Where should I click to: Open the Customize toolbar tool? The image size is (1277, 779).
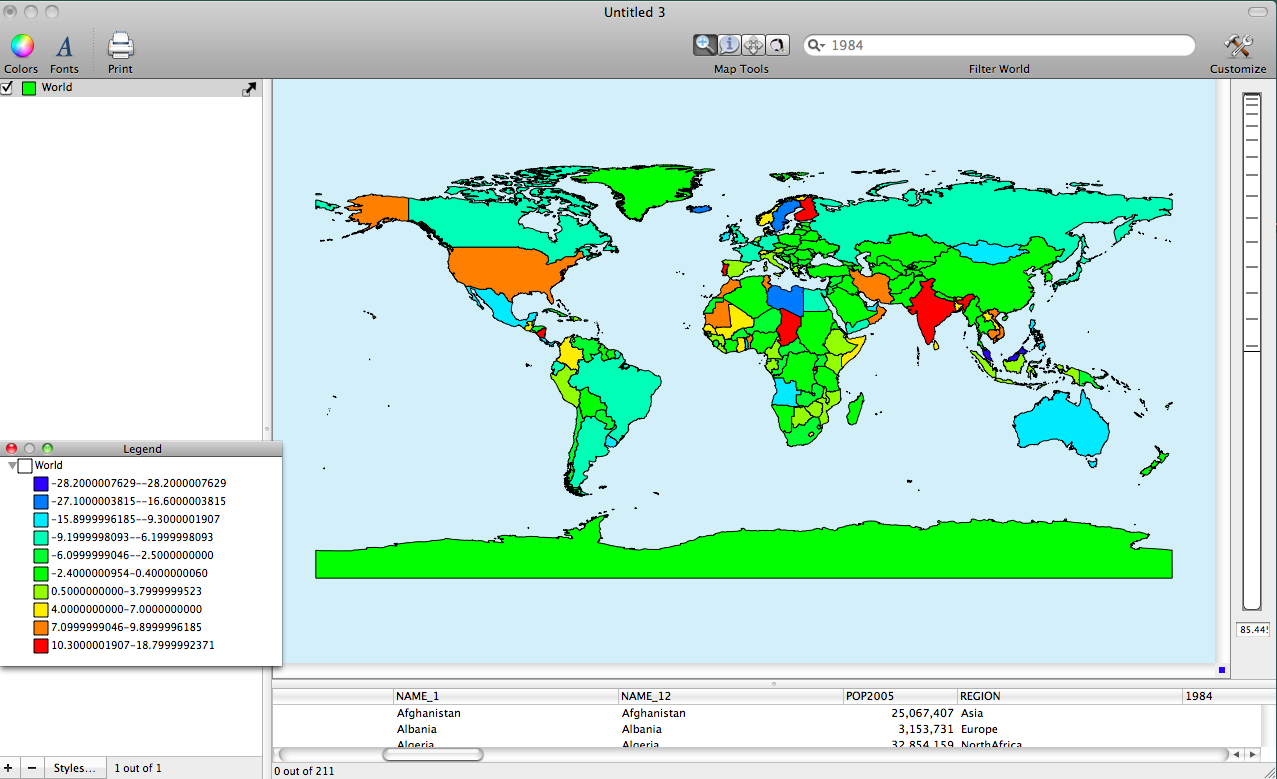[x=1237, y=46]
